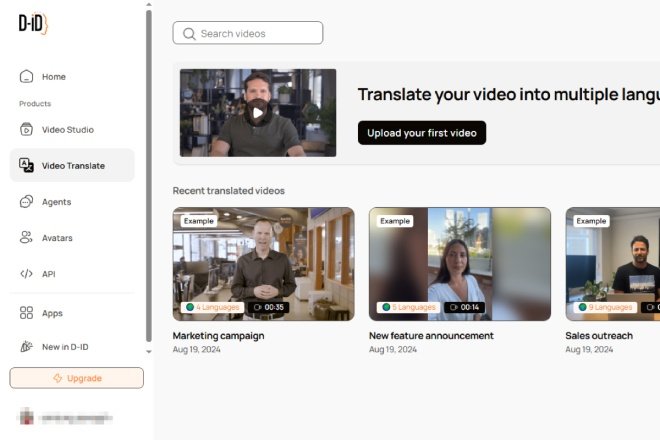Click the 4 Languages badge

213,307
